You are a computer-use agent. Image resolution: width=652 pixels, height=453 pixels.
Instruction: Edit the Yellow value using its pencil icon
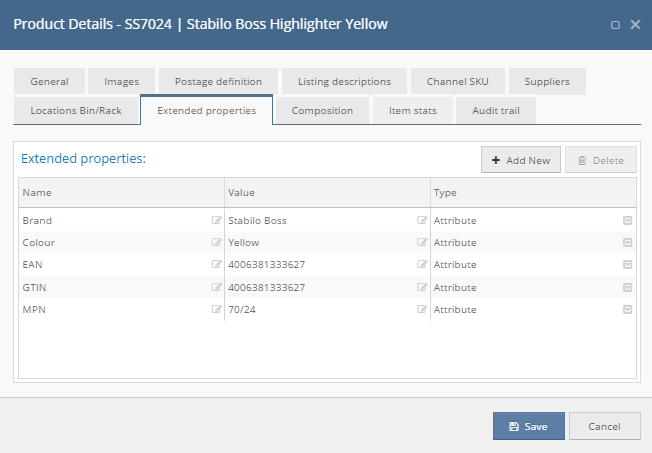click(422, 242)
